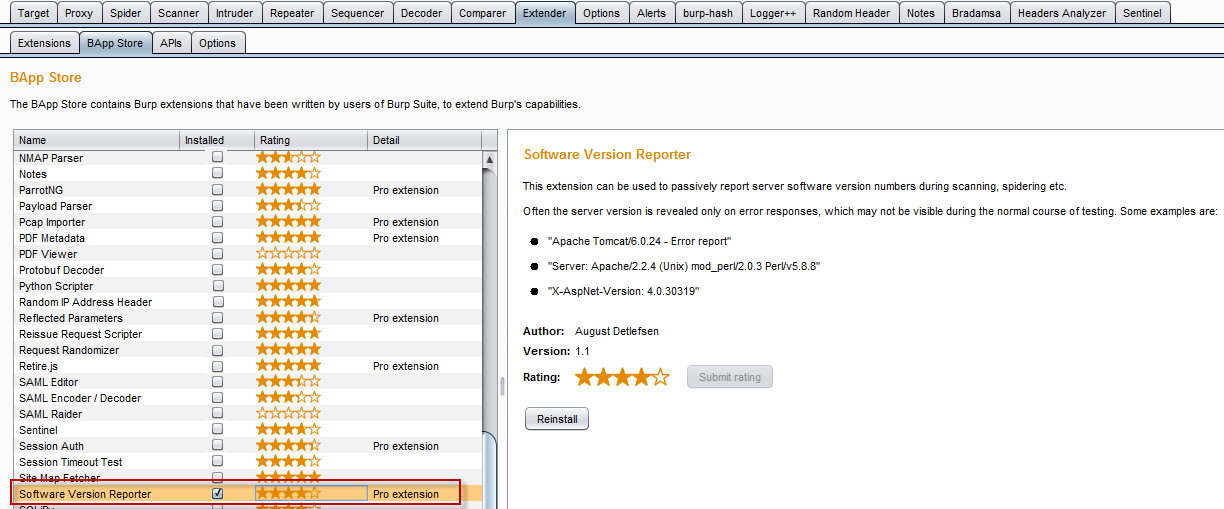Open the Decoder tab
This screenshot has height=509, width=1224.
[x=421, y=13]
